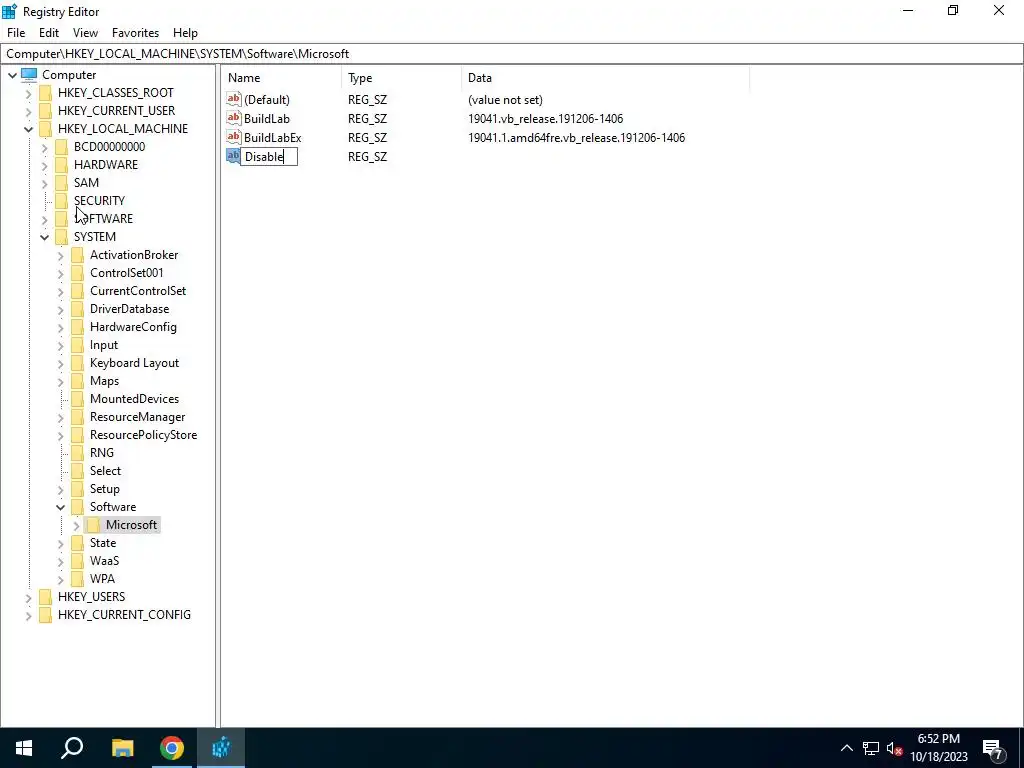Click Registry Editor taskbar button
This screenshot has height=768, width=1024.
221,748
